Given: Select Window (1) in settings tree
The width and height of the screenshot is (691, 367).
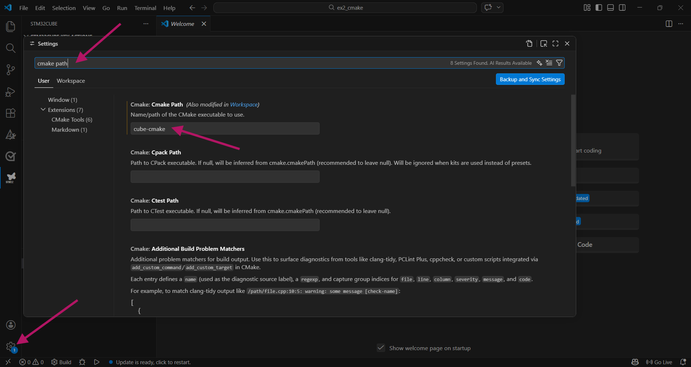Looking at the screenshot, I should [x=63, y=100].
